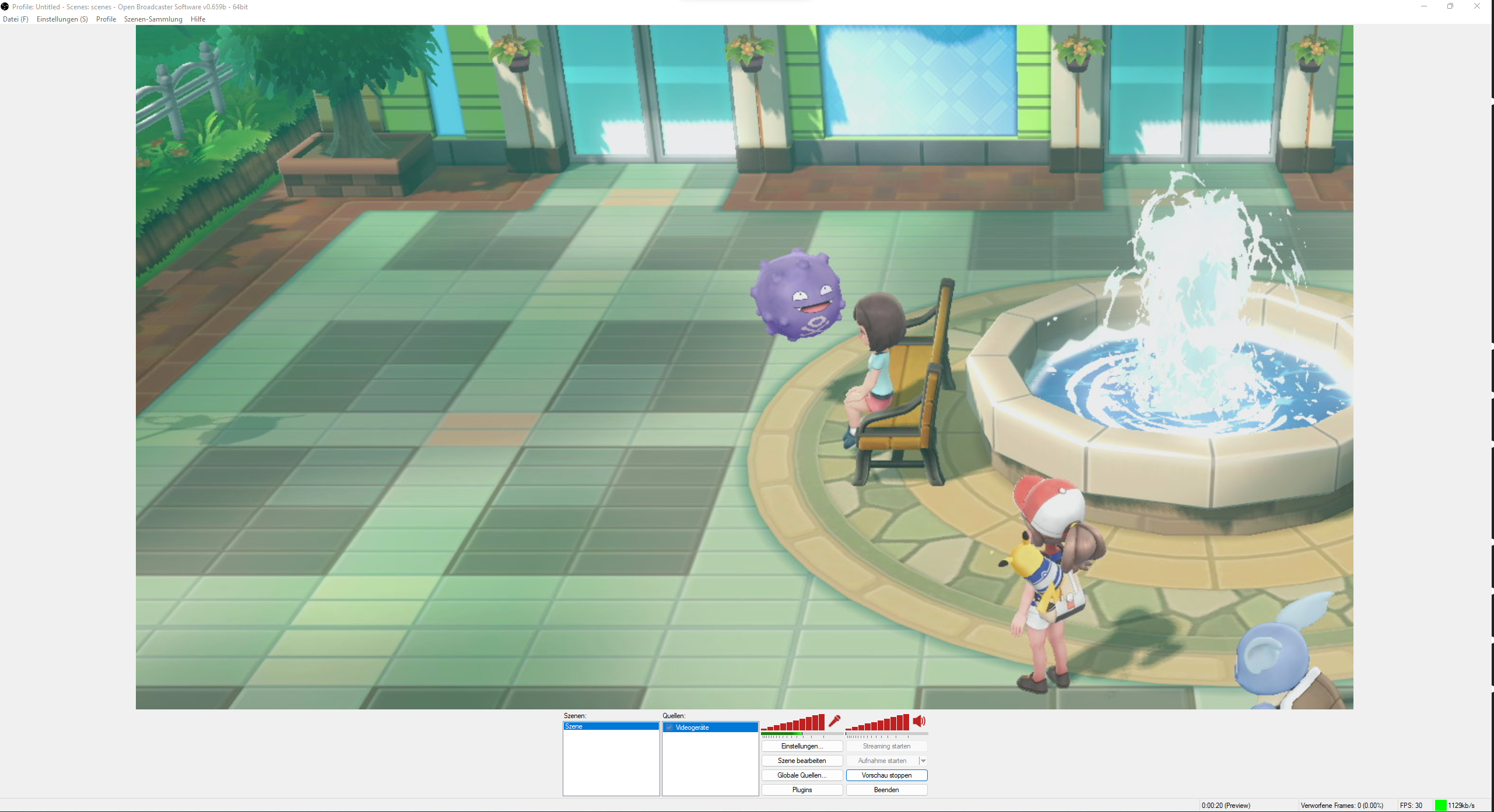Open the Szenen-Sammlung menu
Screen dimensions: 1494x812
coord(153,19)
